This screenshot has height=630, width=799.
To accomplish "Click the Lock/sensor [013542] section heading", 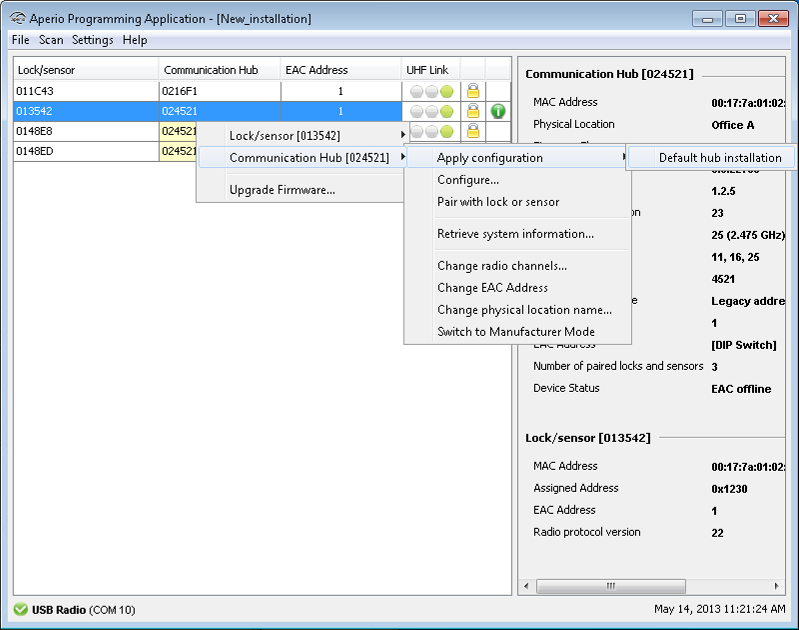I will [x=588, y=438].
